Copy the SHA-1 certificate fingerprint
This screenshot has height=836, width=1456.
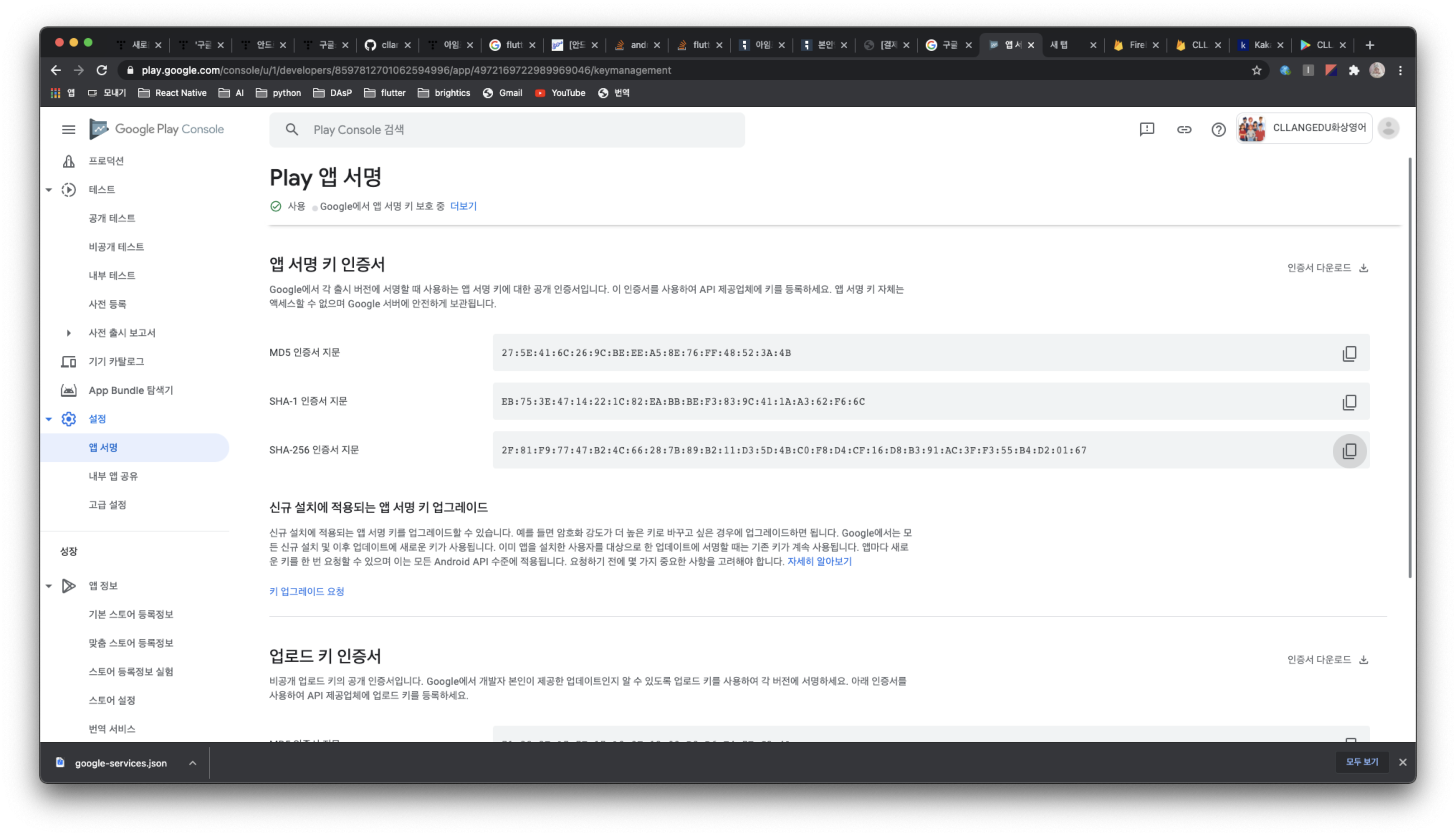[1349, 402]
